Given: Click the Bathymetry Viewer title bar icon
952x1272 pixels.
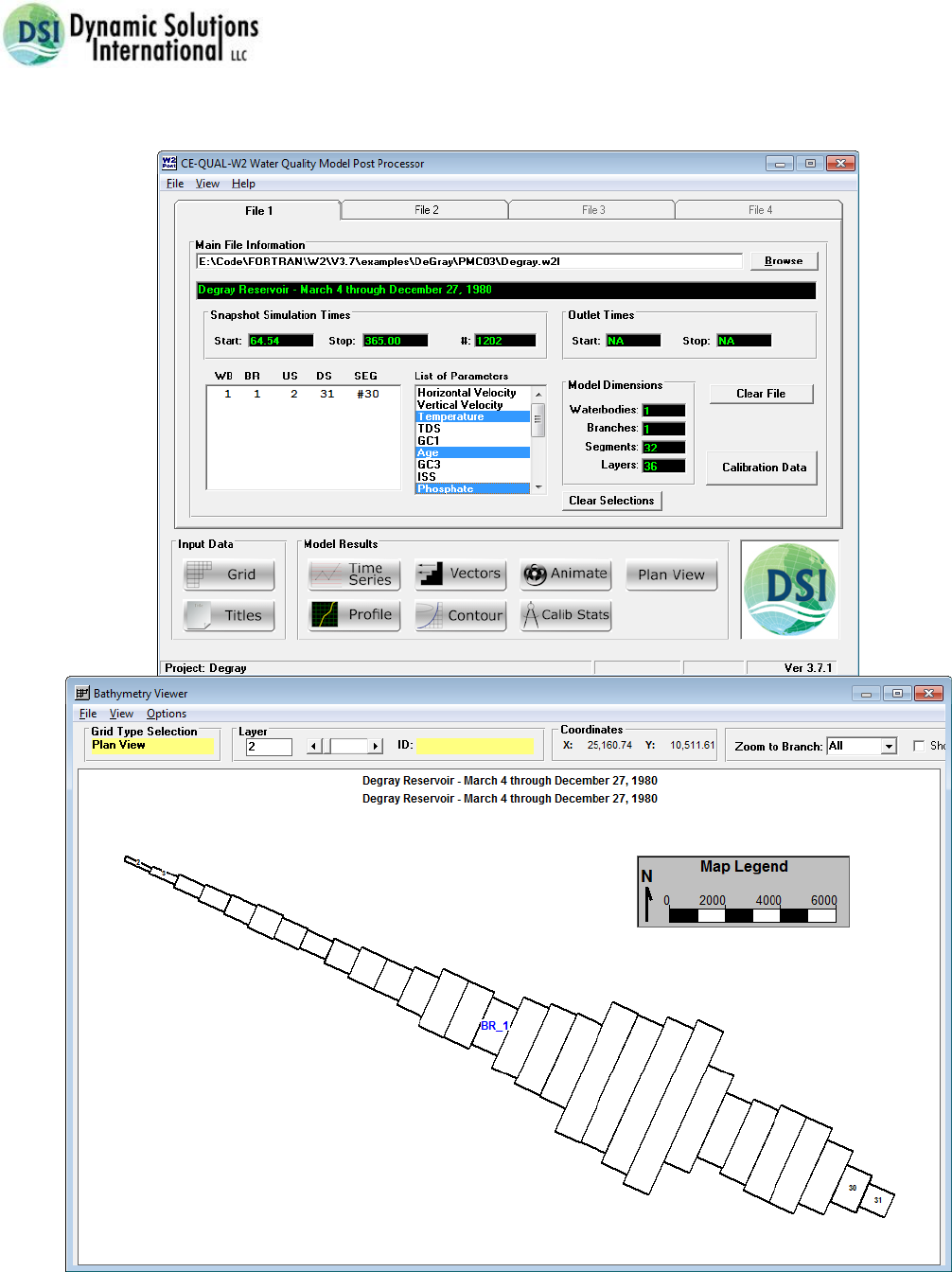Looking at the screenshot, I should pos(82,693).
